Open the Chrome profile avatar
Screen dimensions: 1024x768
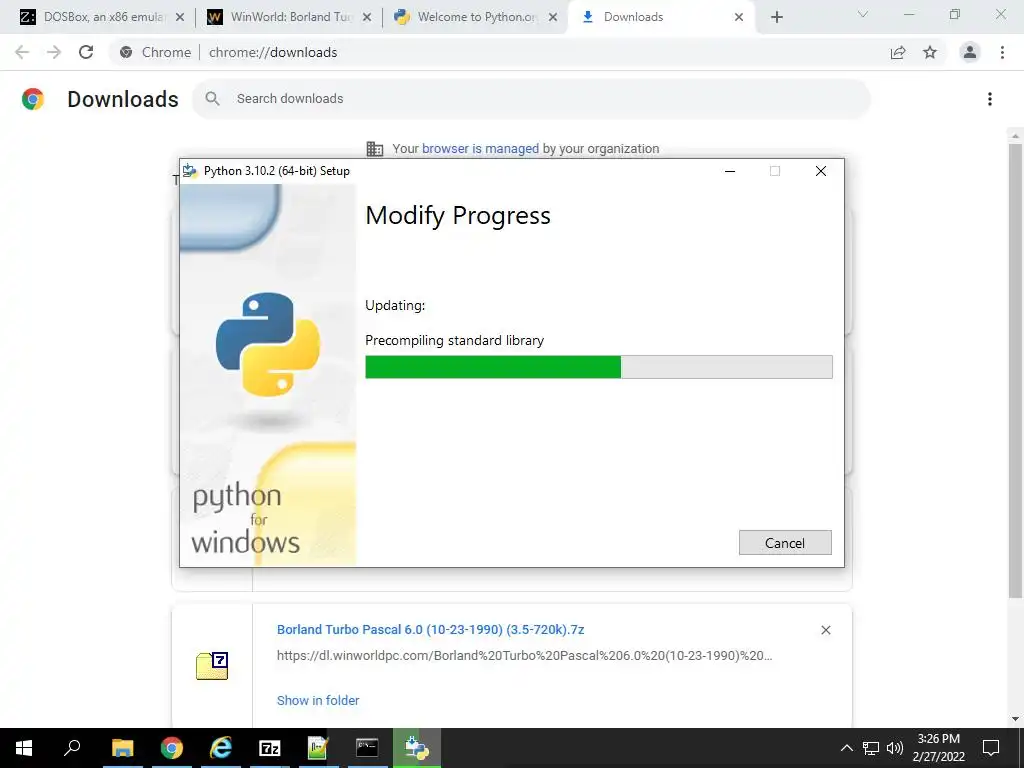click(970, 52)
